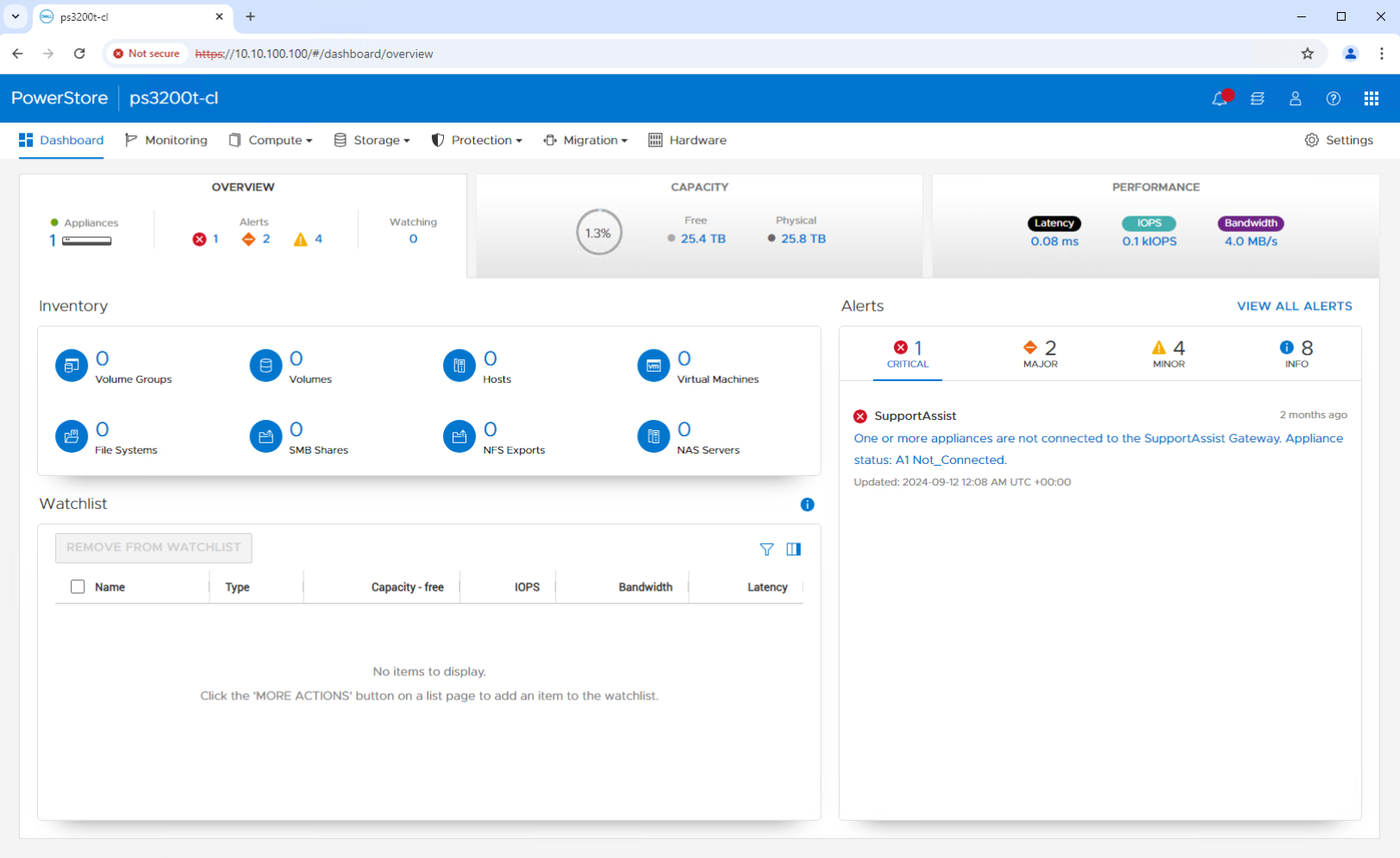Click the purple Bandwidth badge
This screenshot has width=1400, height=858.
point(1251,223)
